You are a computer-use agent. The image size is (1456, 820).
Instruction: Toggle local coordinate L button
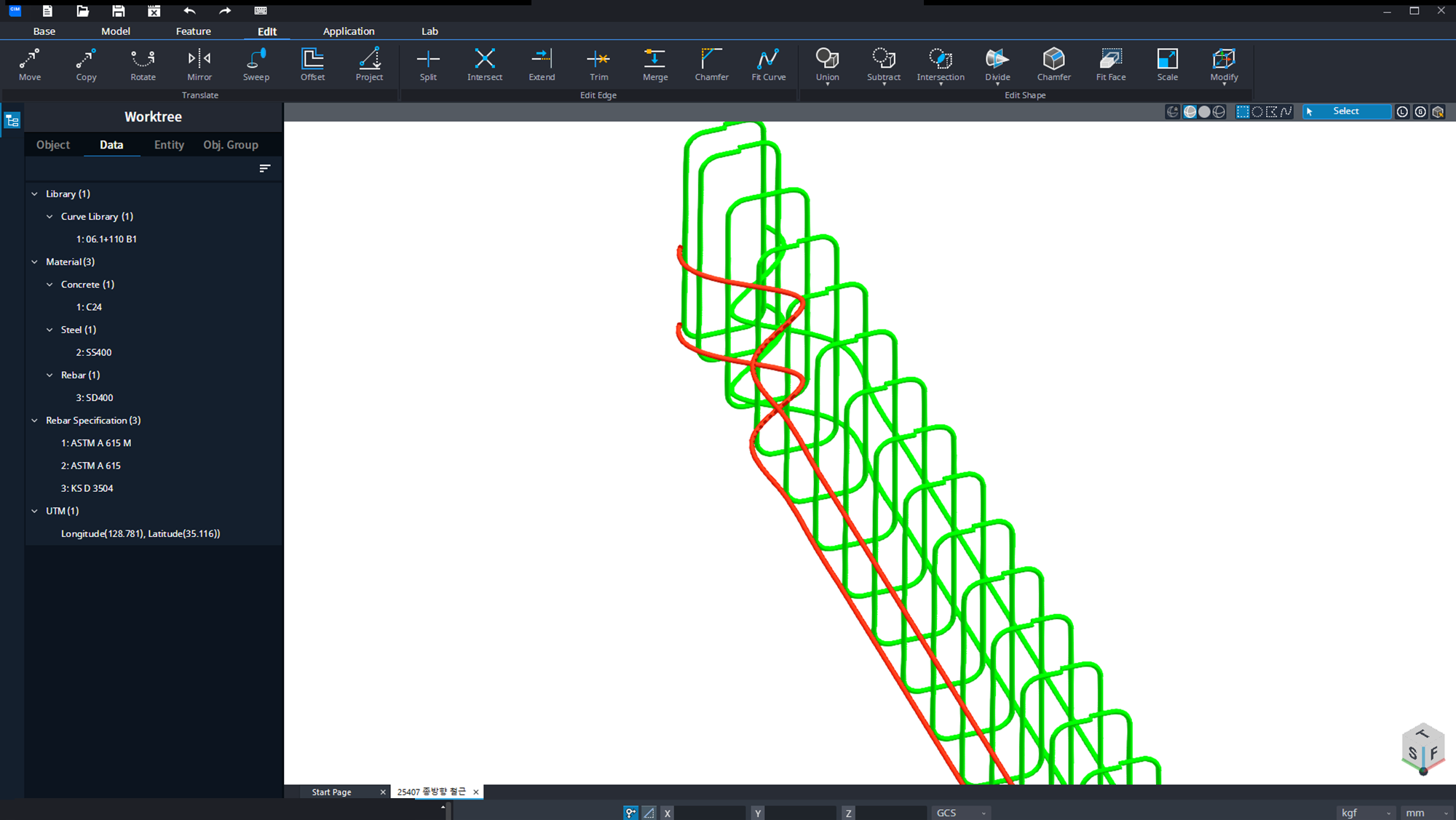tap(1402, 111)
